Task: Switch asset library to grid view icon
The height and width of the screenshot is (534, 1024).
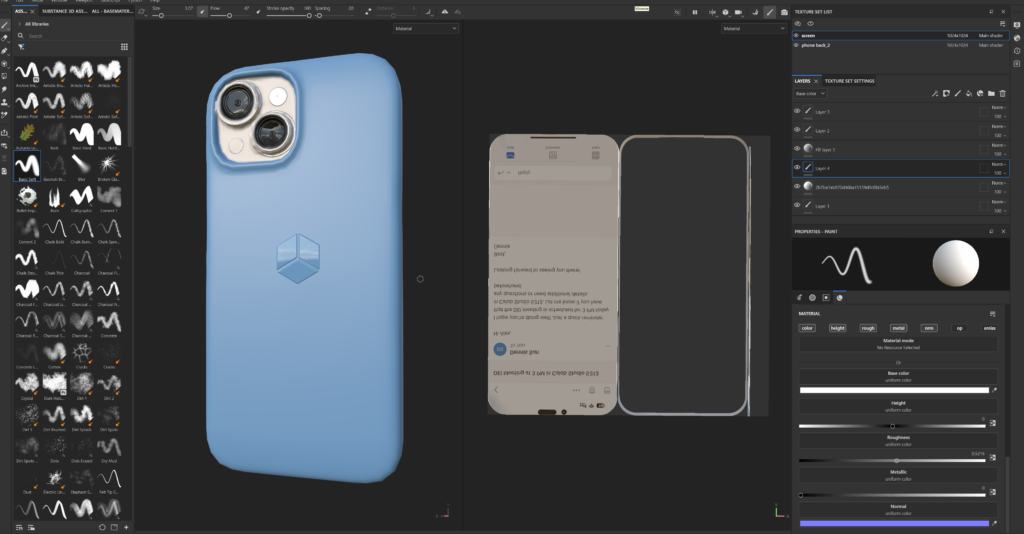Action: point(124,47)
